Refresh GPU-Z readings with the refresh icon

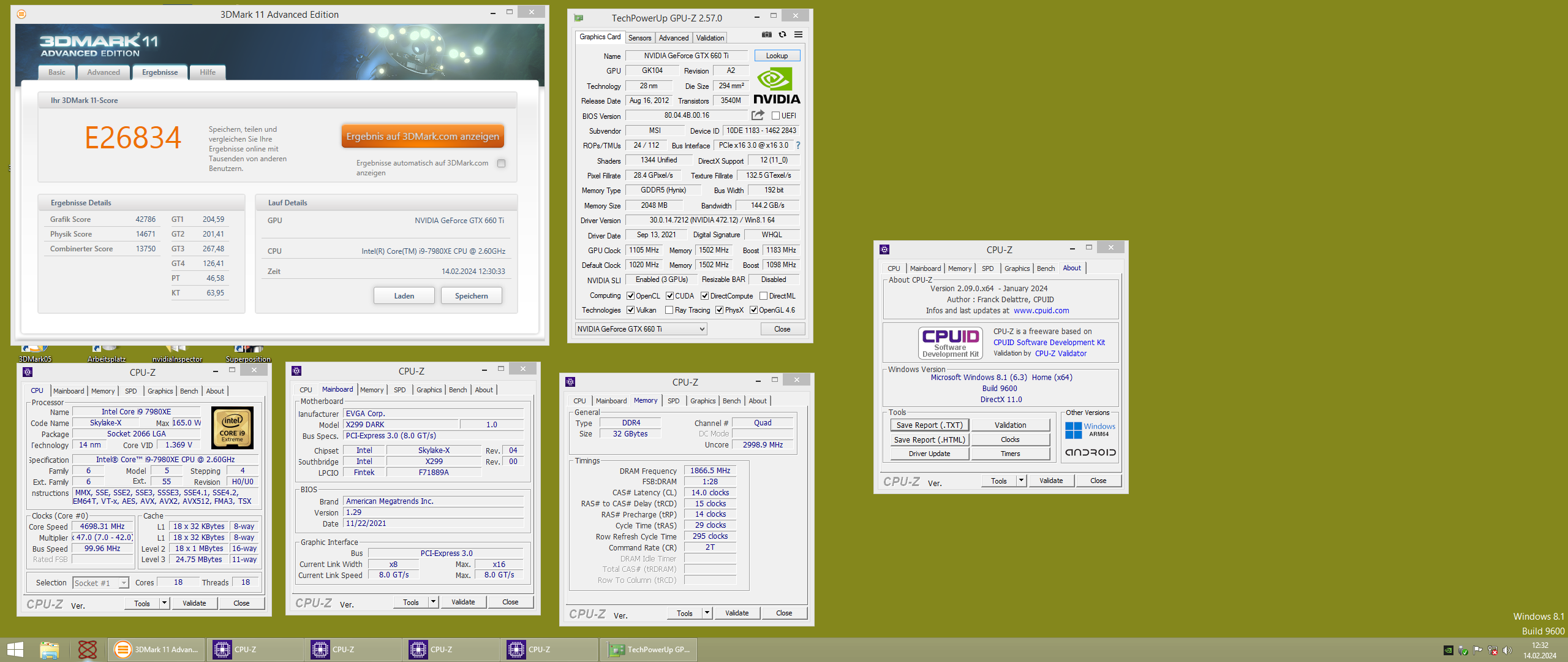(782, 34)
